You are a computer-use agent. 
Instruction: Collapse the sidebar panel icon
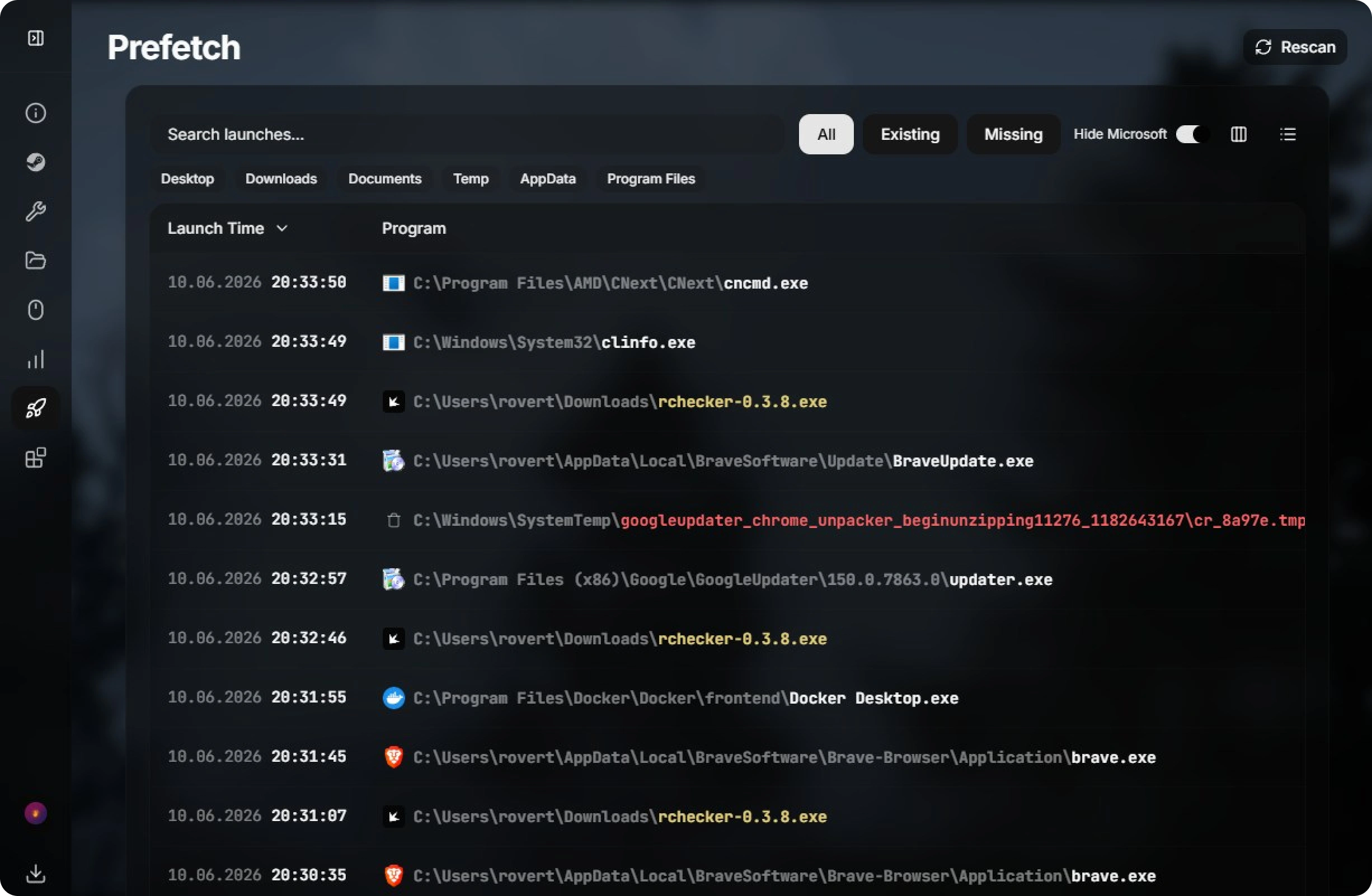click(x=36, y=38)
